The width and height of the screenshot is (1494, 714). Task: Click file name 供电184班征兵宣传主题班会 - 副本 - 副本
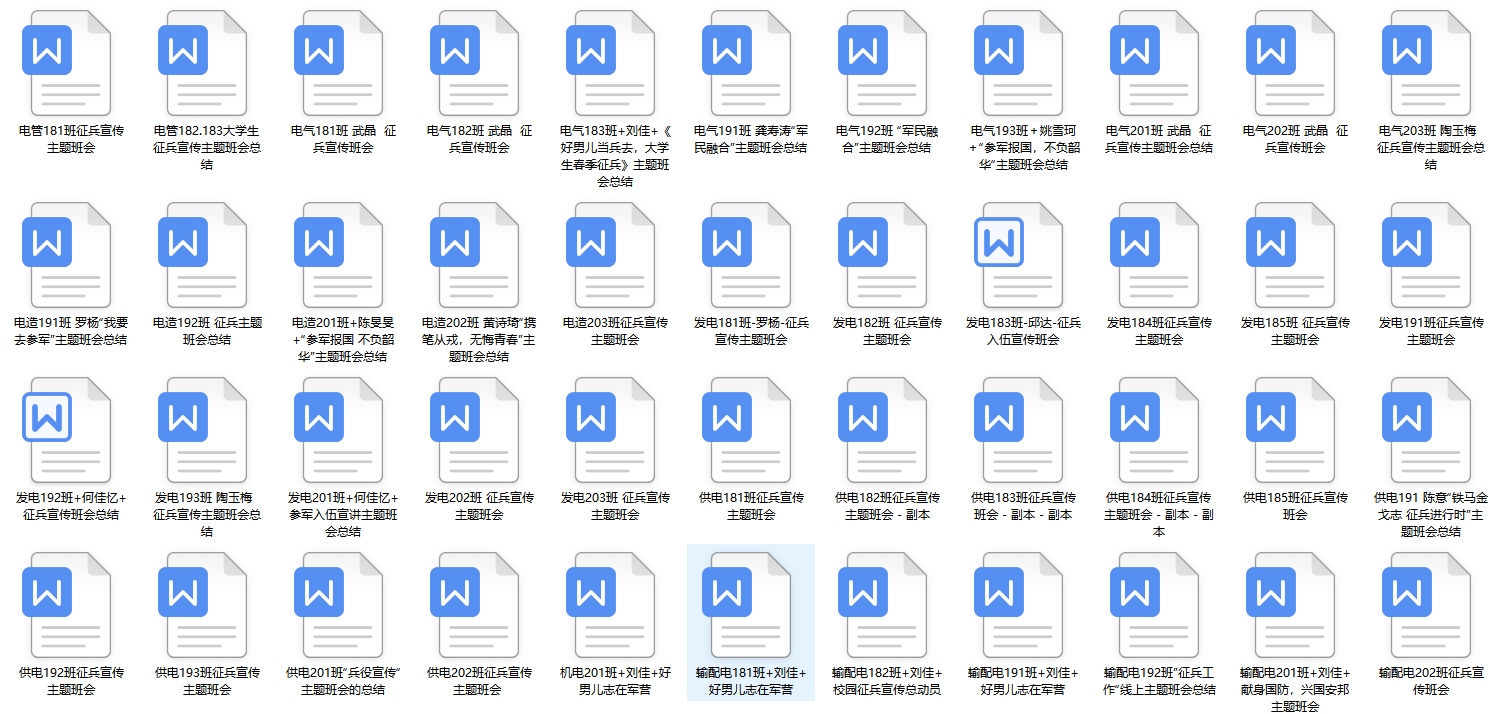(x=1159, y=514)
